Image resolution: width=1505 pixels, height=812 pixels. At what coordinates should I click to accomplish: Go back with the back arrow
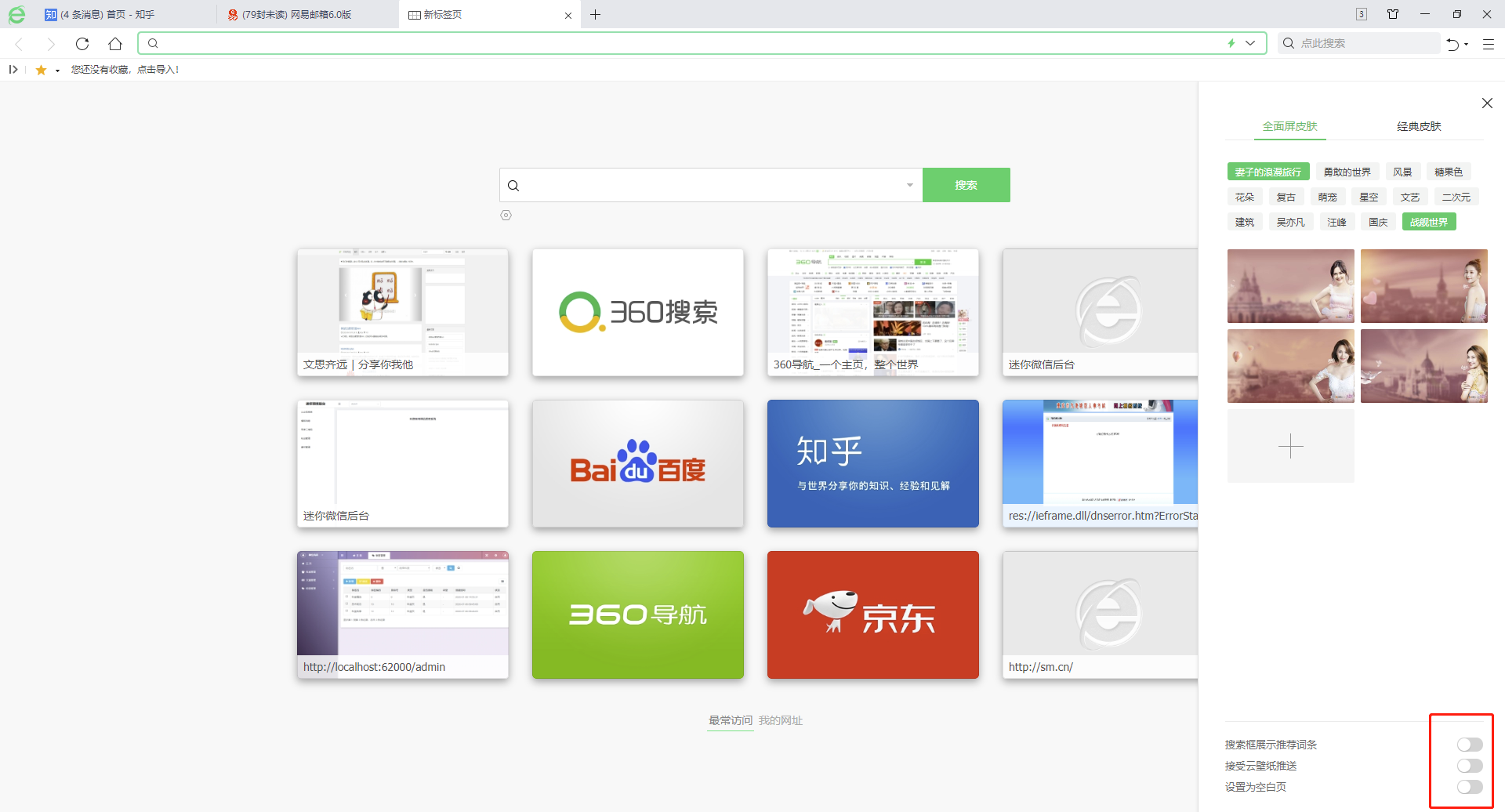pos(20,44)
